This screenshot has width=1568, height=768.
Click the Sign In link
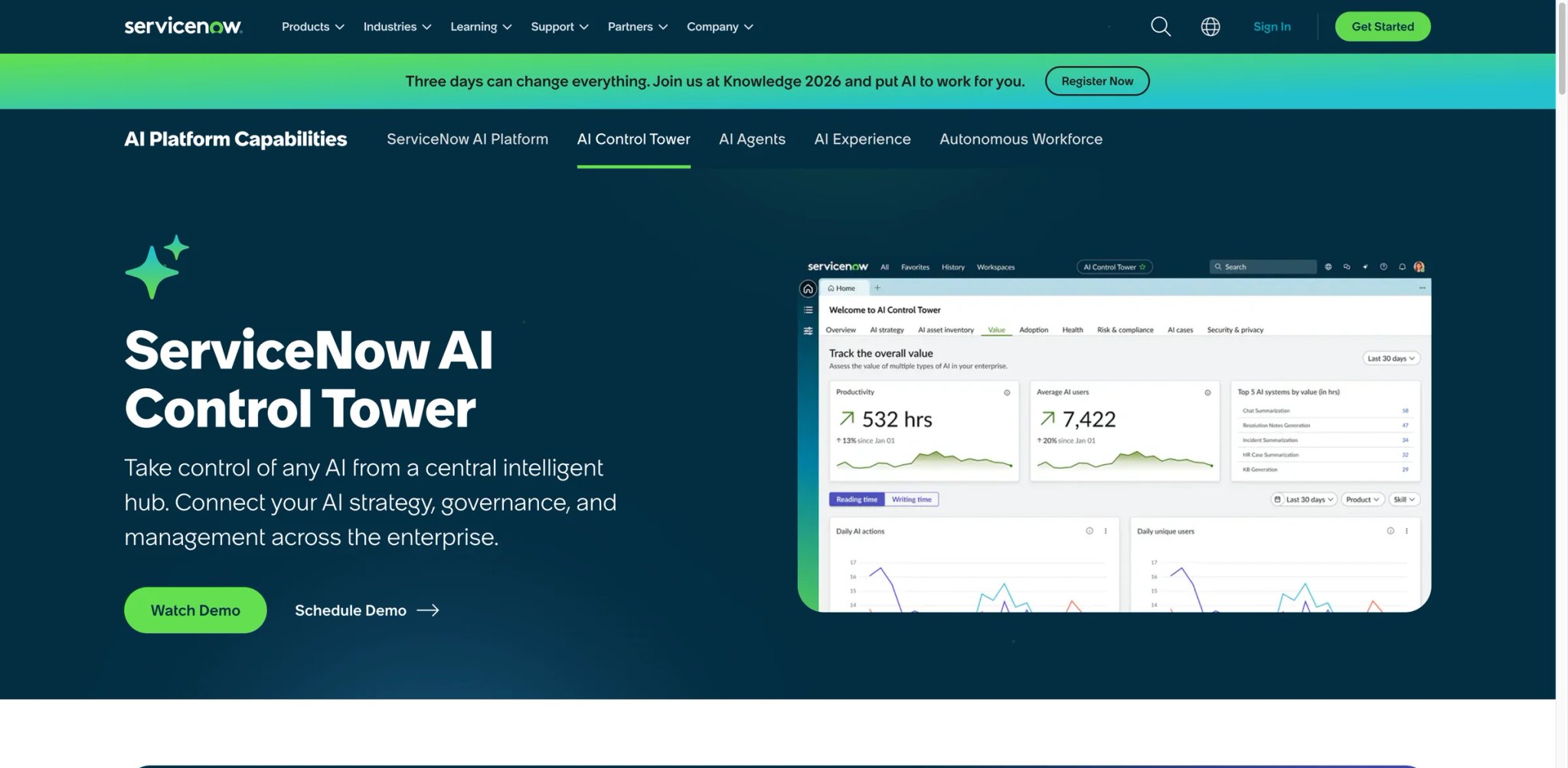click(1272, 27)
